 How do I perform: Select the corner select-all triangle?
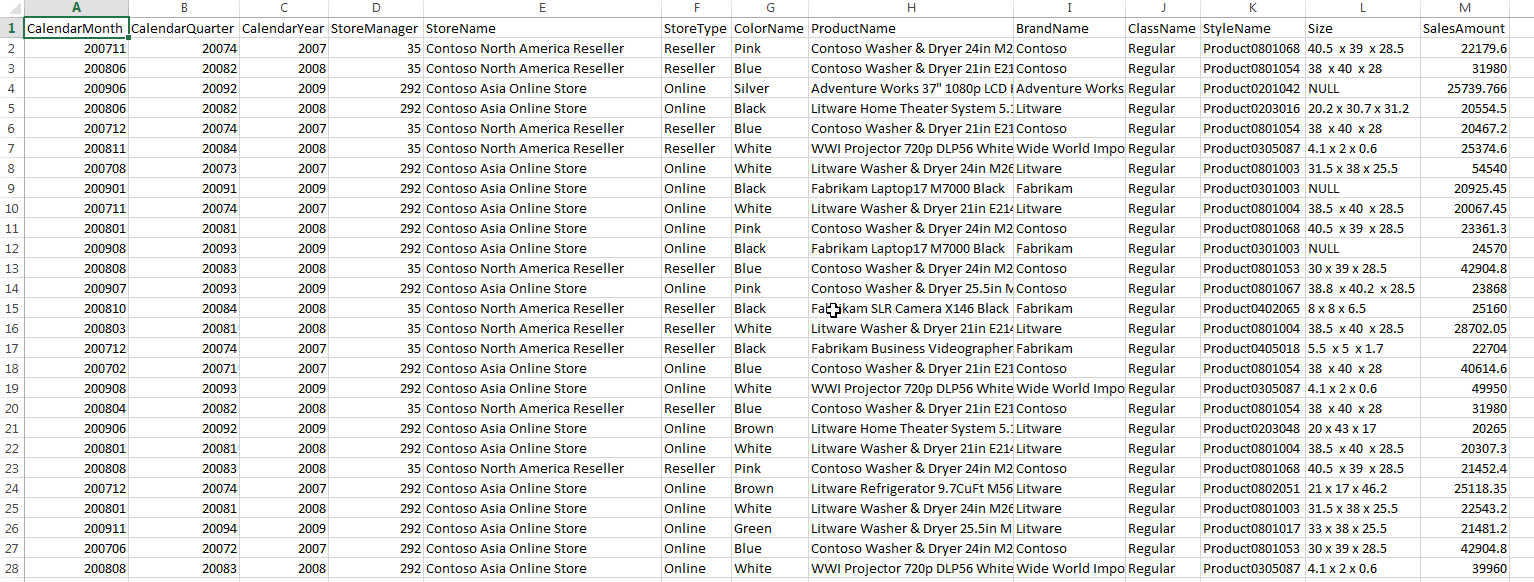(x=12, y=8)
